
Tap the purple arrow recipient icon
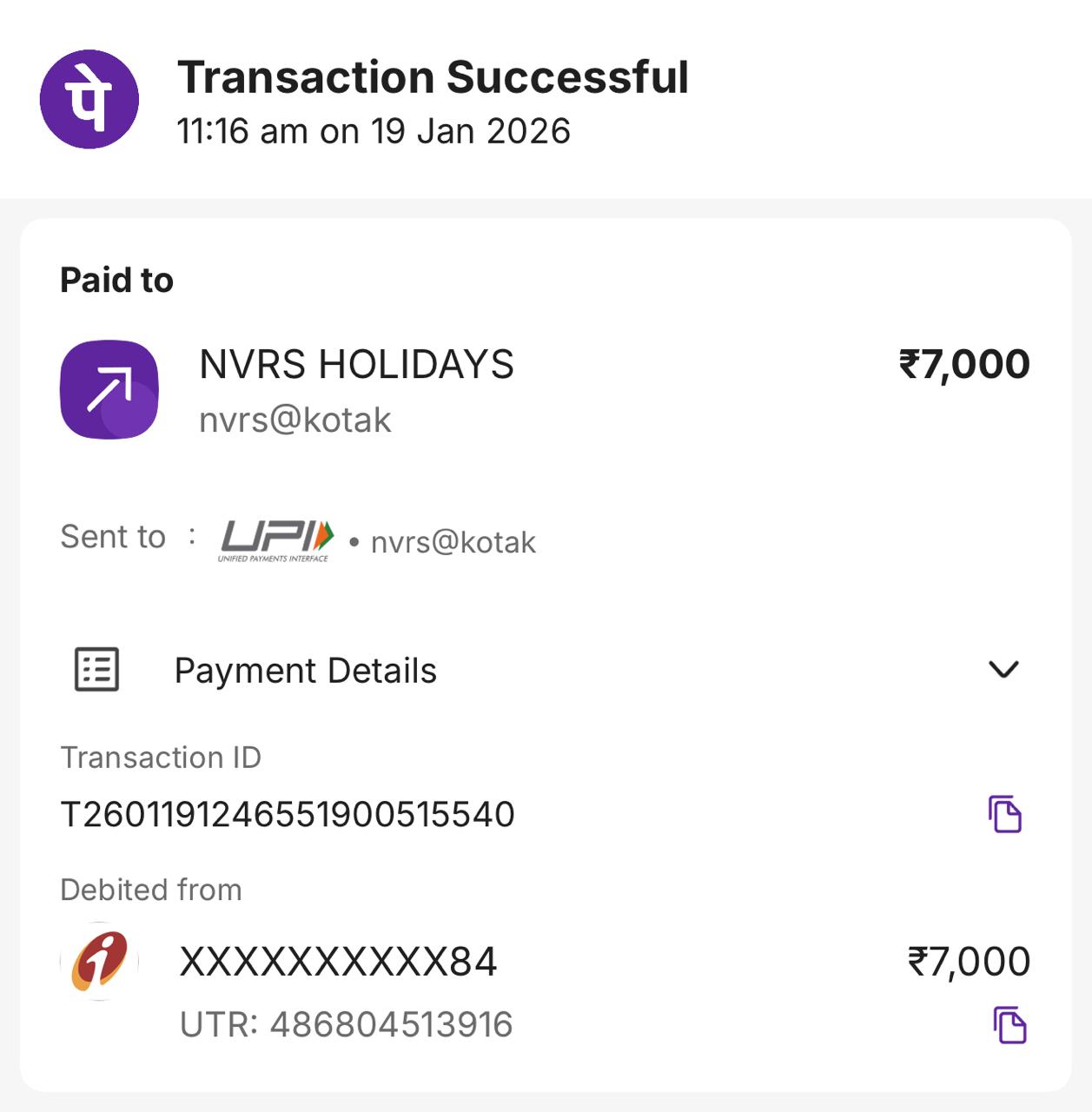109,389
